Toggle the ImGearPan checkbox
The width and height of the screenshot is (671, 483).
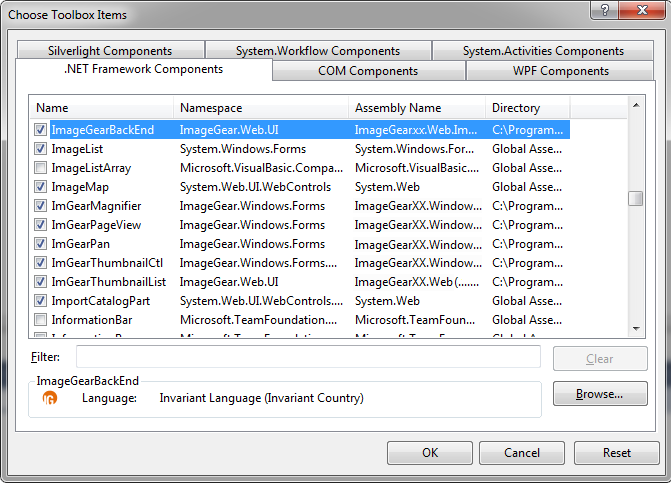click(41, 244)
